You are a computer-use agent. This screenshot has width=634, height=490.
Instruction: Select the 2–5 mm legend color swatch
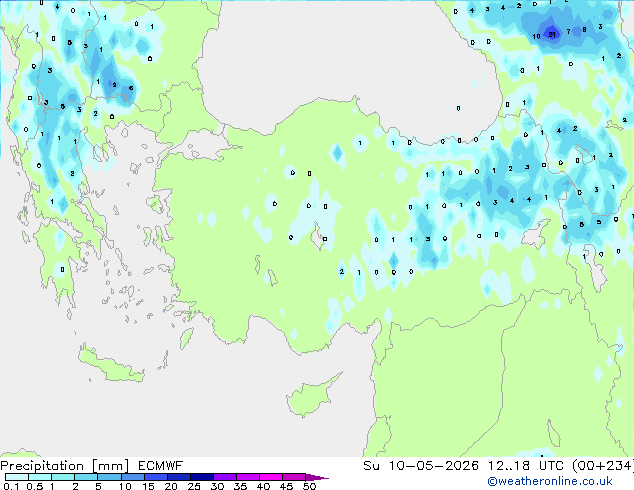[86, 477]
